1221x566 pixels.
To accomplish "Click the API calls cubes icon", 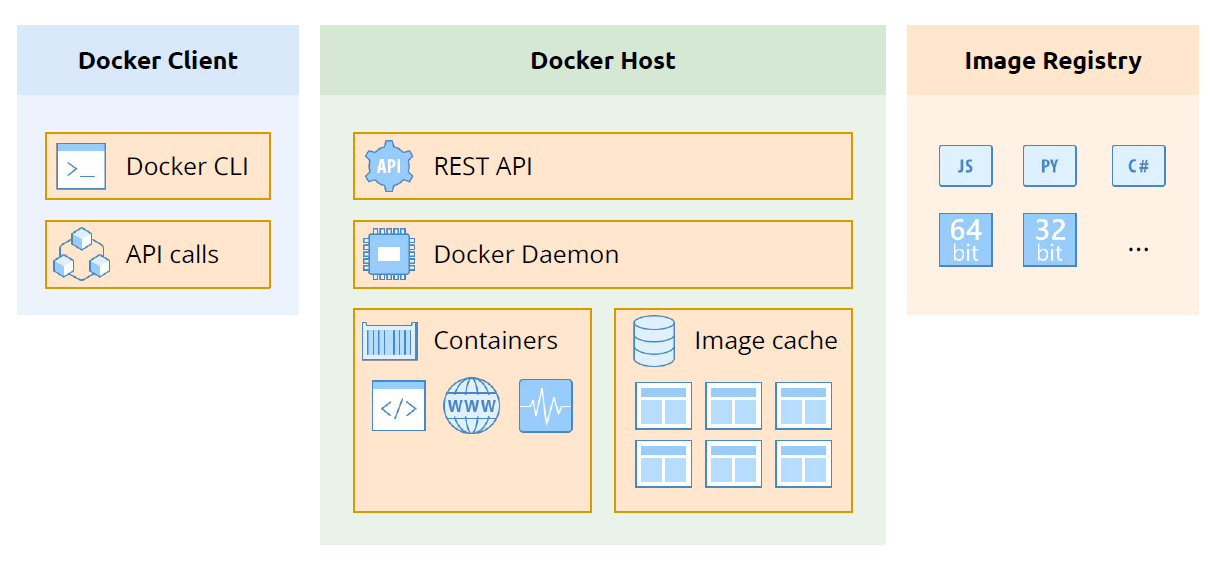I will pos(81,254).
